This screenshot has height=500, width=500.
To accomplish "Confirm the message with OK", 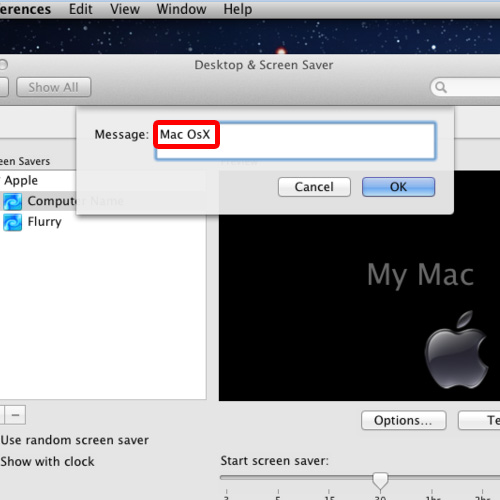I will pyautogui.click(x=398, y=187).
